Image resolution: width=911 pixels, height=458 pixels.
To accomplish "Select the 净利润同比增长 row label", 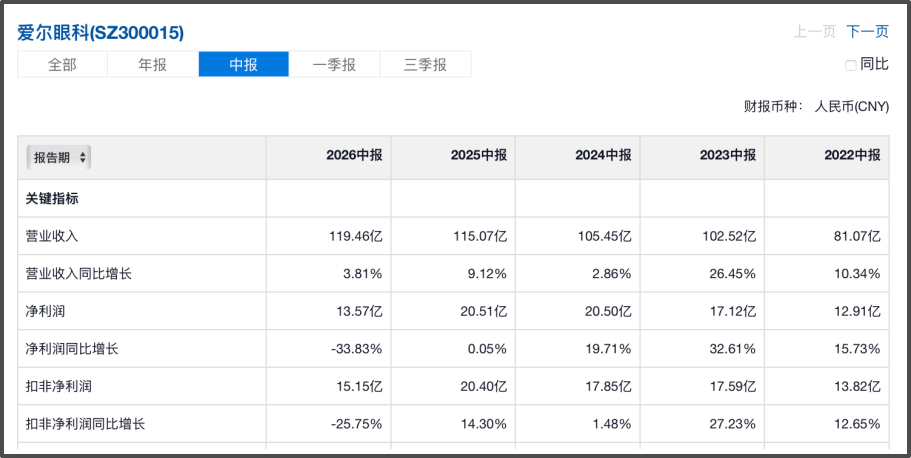I will [x=72, y=349].
